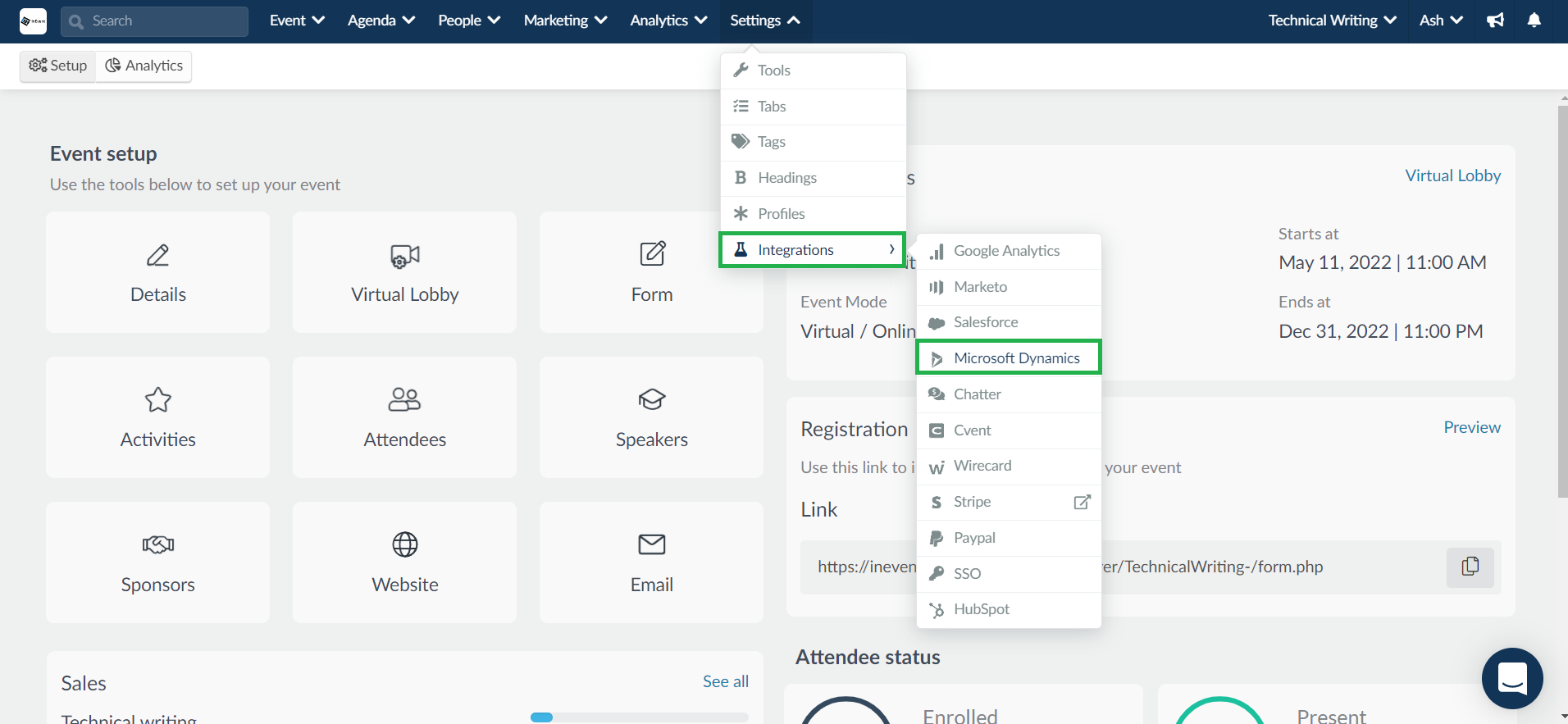Click the Stripe external link icon
The width and height of the screenshot is (1568, 724).
click(1083, 502)
